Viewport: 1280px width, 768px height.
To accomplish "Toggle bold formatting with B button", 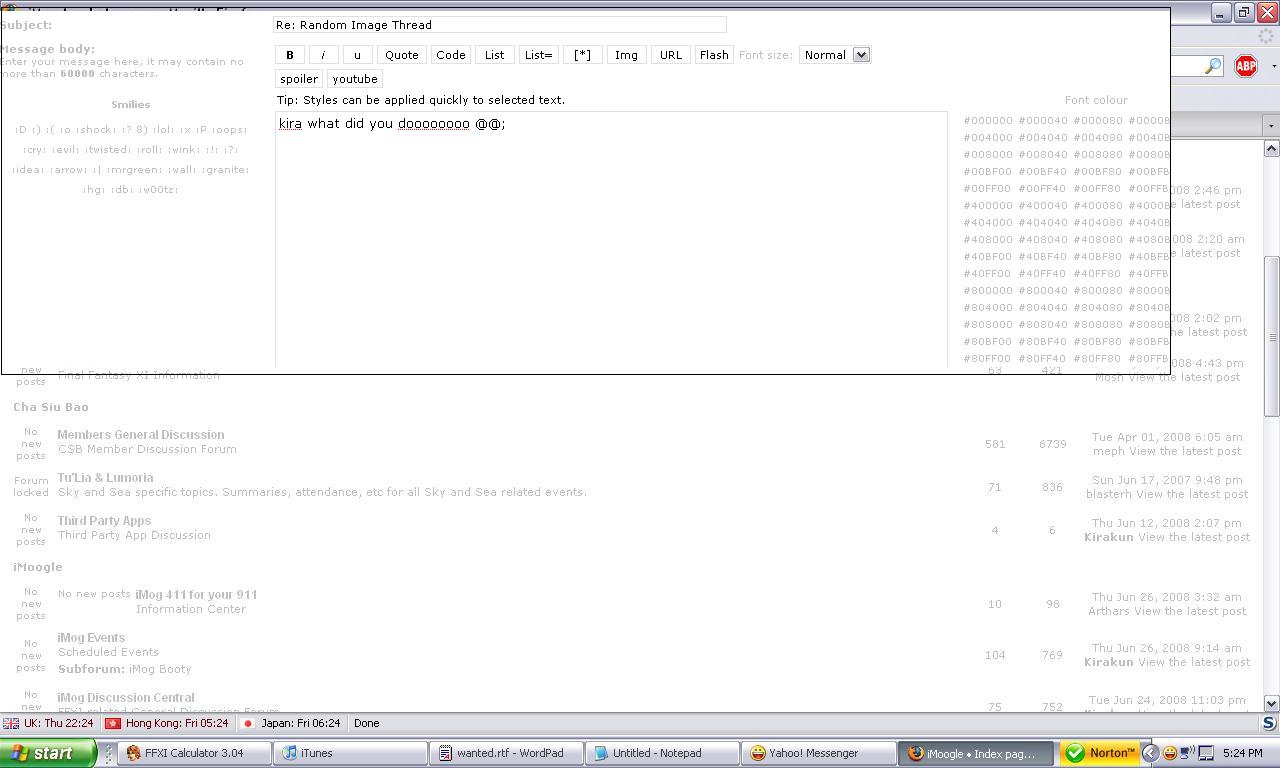I will (x=290, y=55).
